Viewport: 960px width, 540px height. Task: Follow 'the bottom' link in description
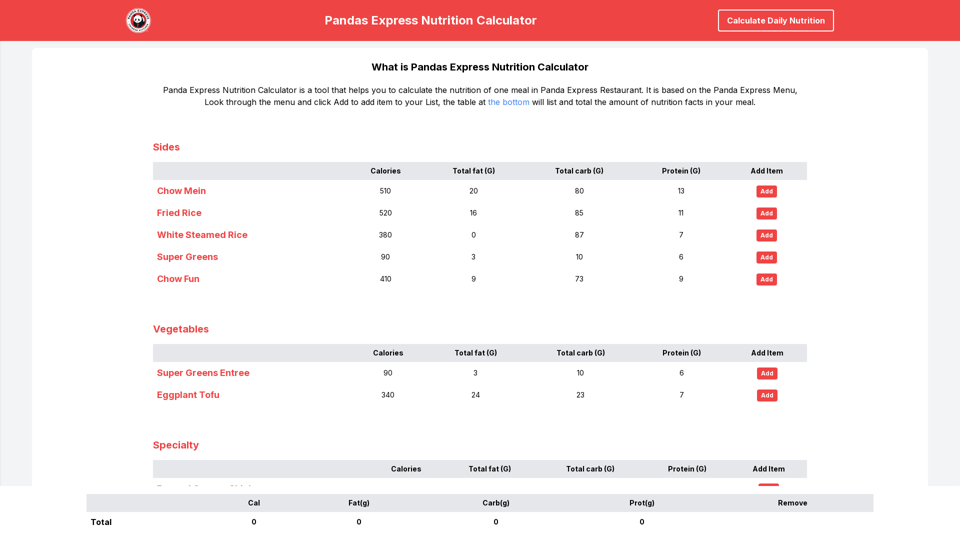508,102
